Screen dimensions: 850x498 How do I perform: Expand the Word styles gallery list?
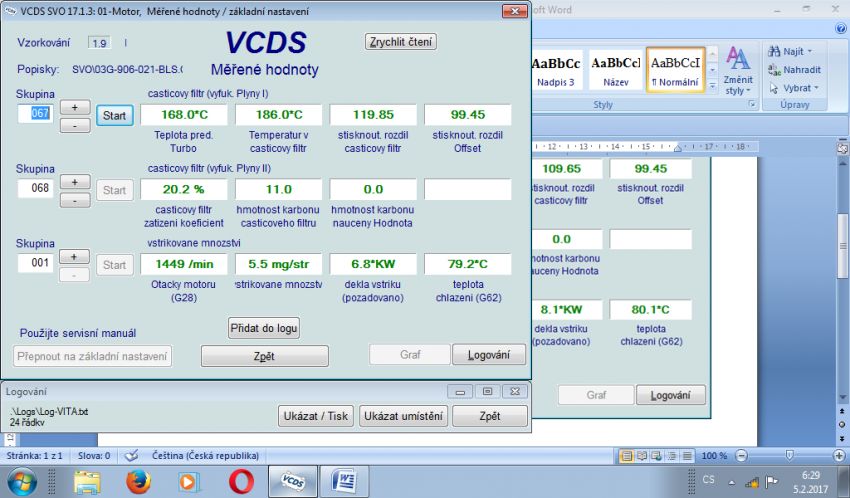point(713,87)
